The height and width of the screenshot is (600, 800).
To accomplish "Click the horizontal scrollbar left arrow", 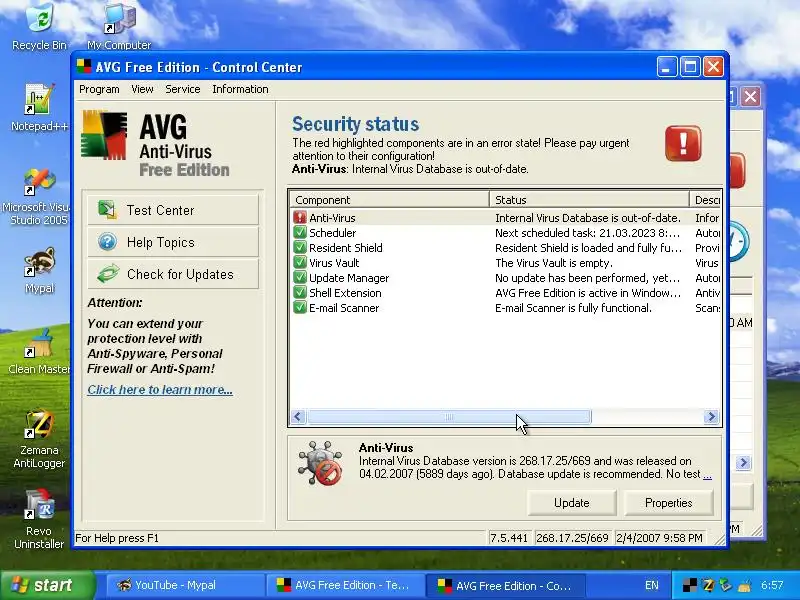I will (298, 417).
